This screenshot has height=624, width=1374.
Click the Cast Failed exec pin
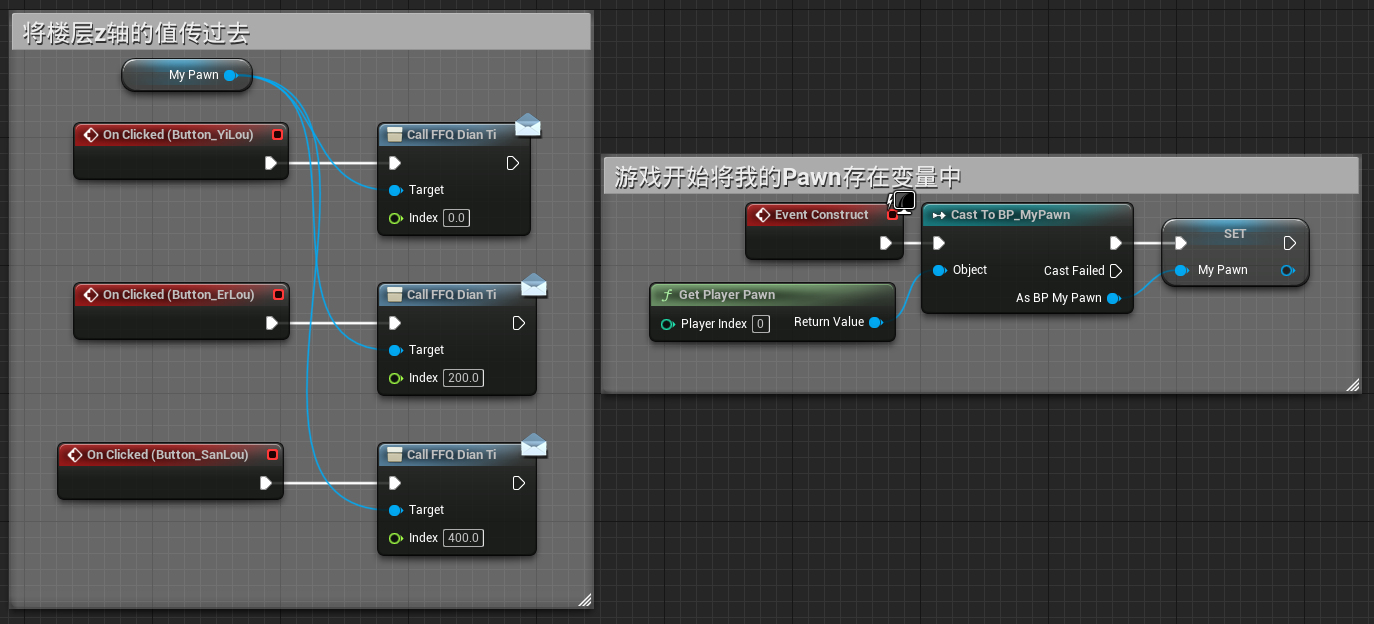1116,270
